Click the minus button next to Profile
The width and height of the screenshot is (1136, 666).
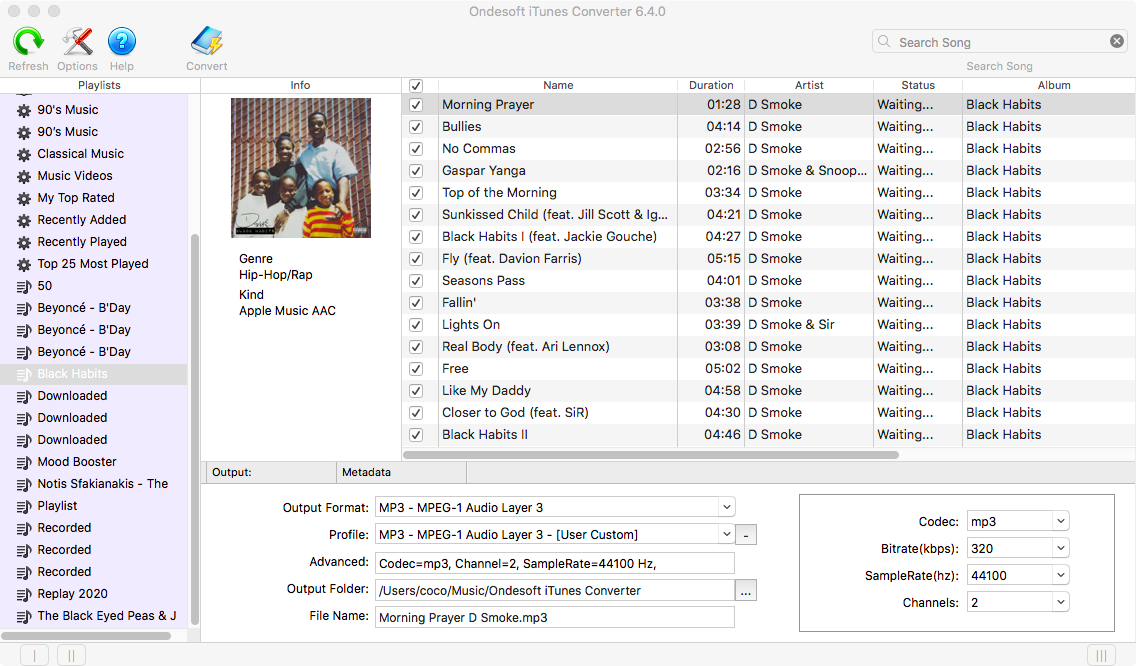(746, 536)
